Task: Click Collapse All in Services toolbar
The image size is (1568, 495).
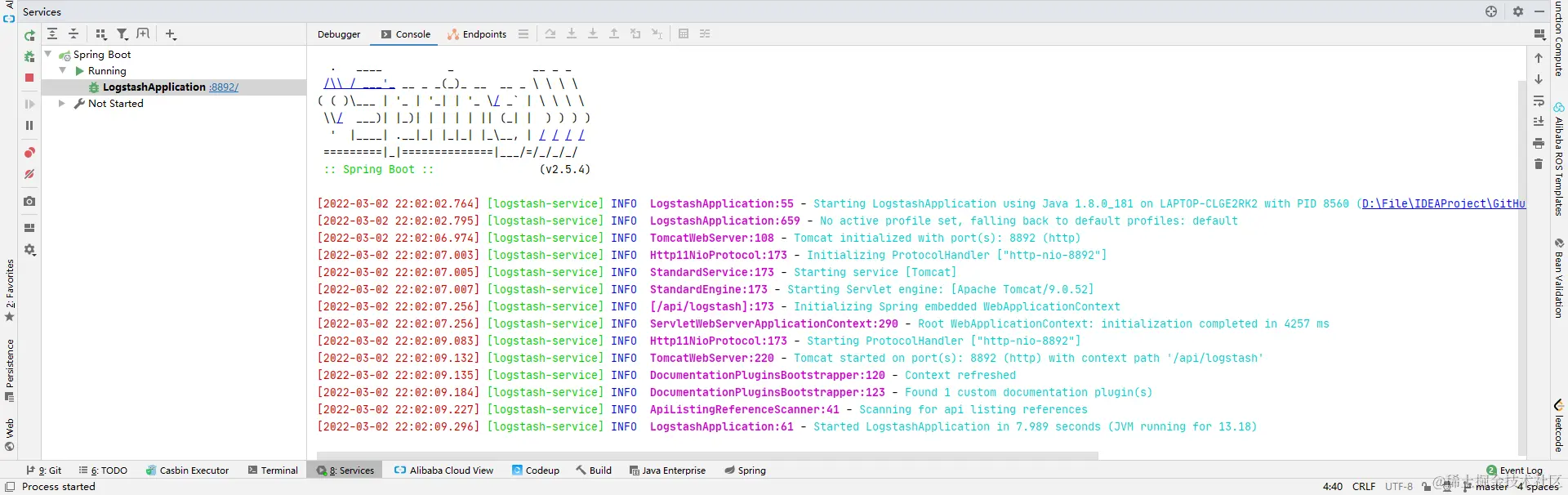Action: coord(73,33)
